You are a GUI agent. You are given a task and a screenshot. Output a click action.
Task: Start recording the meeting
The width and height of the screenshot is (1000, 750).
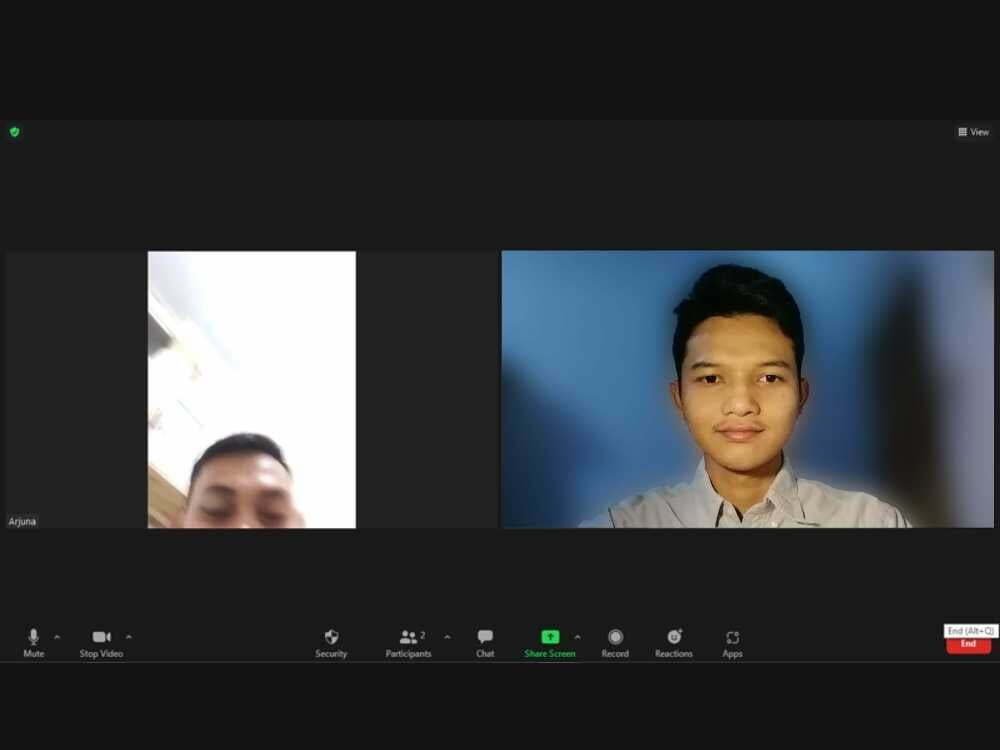coord(615,641)
